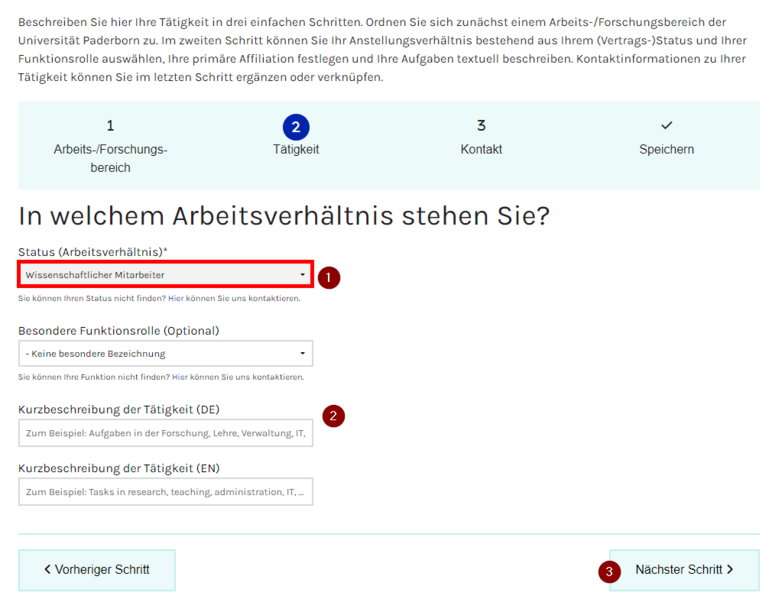769x599 pixels.
Task: Click the heading "In welchem Arbeitsverhältnis stehen Sie?"
Action: tap(284, 216)
